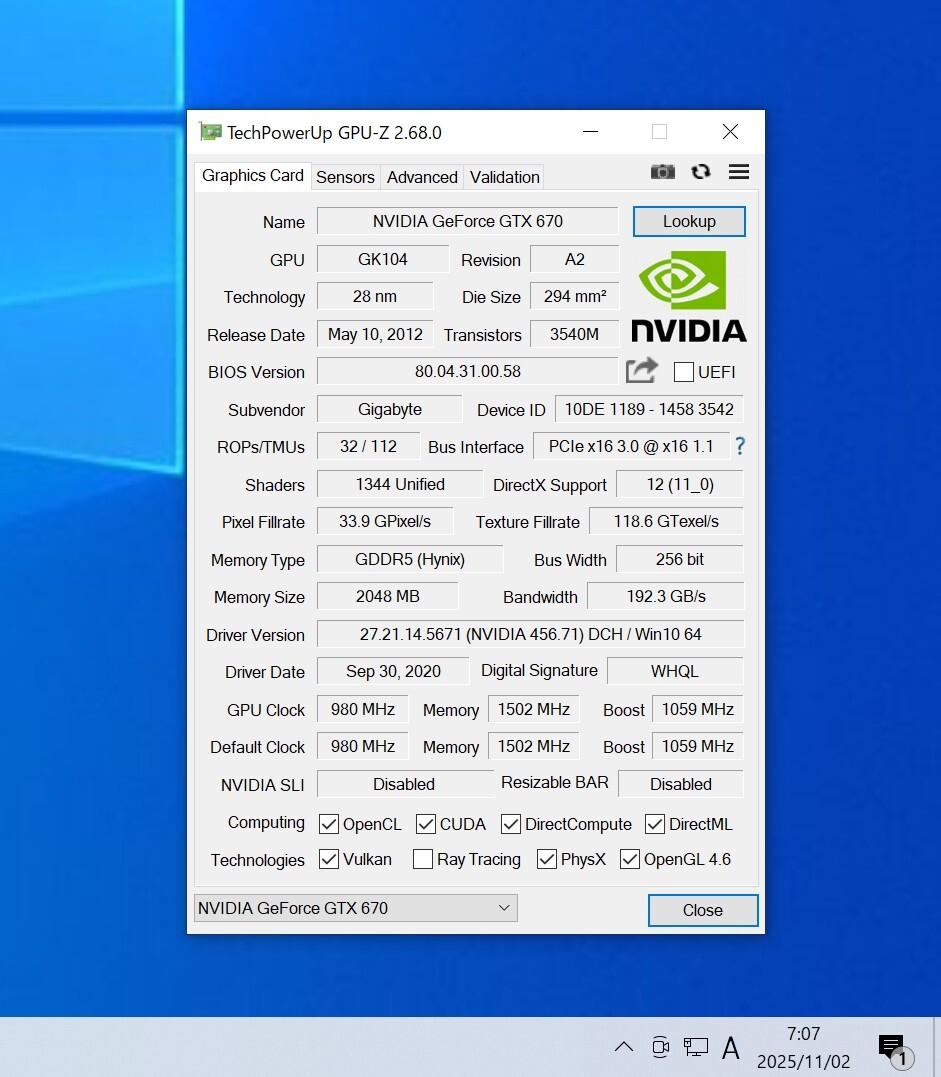Show hidden system tray icons
This screenshot has width=941, height=1077.
pyautogui.click(x=623, y=1047)
